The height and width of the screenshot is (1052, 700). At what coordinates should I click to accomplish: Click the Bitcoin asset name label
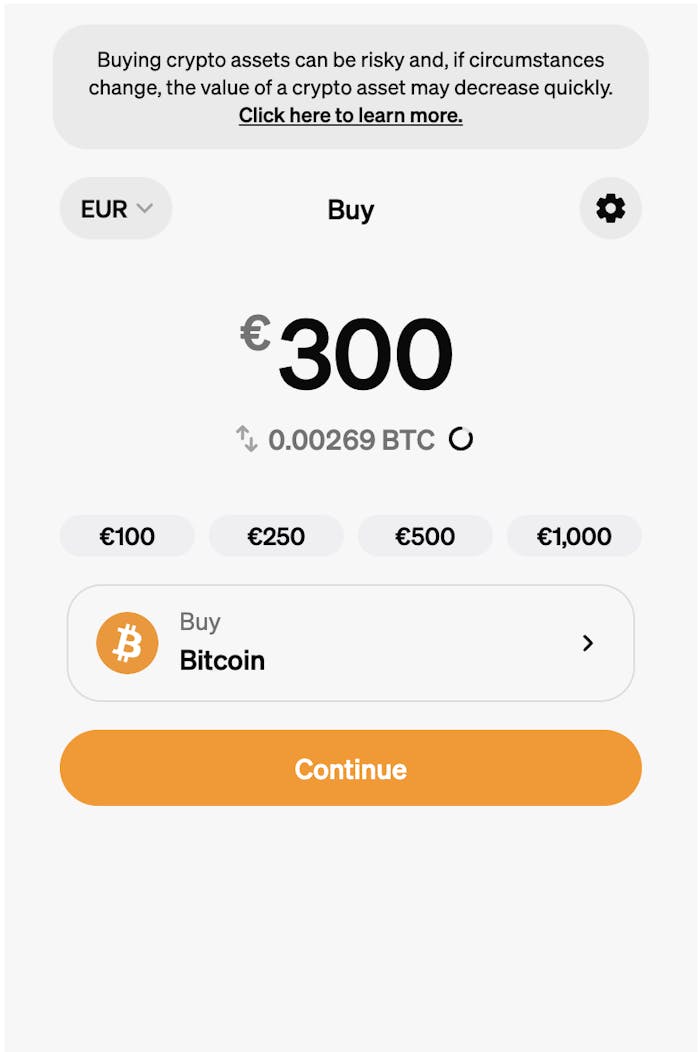(222, 661)
